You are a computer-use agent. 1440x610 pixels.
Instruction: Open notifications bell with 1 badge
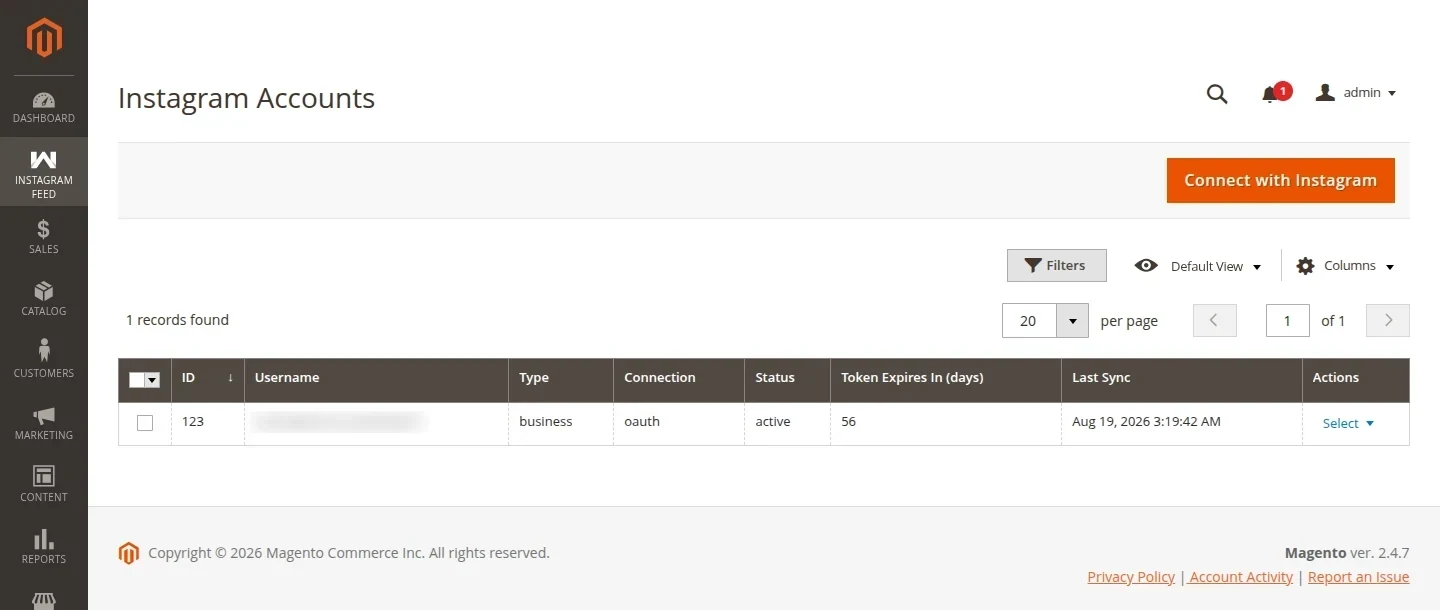1274,93
